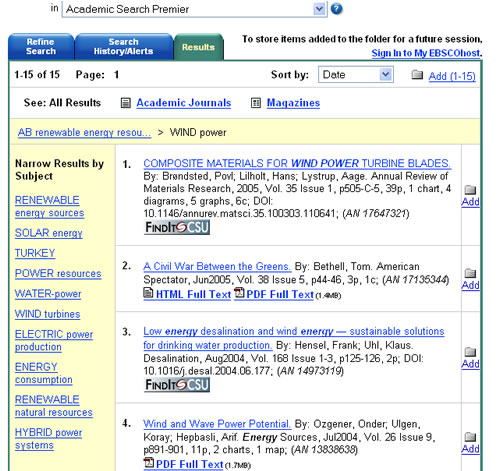Narrow results by WATER-power
The width and height of the screenshot is (500, 471).
click(48, 294)
